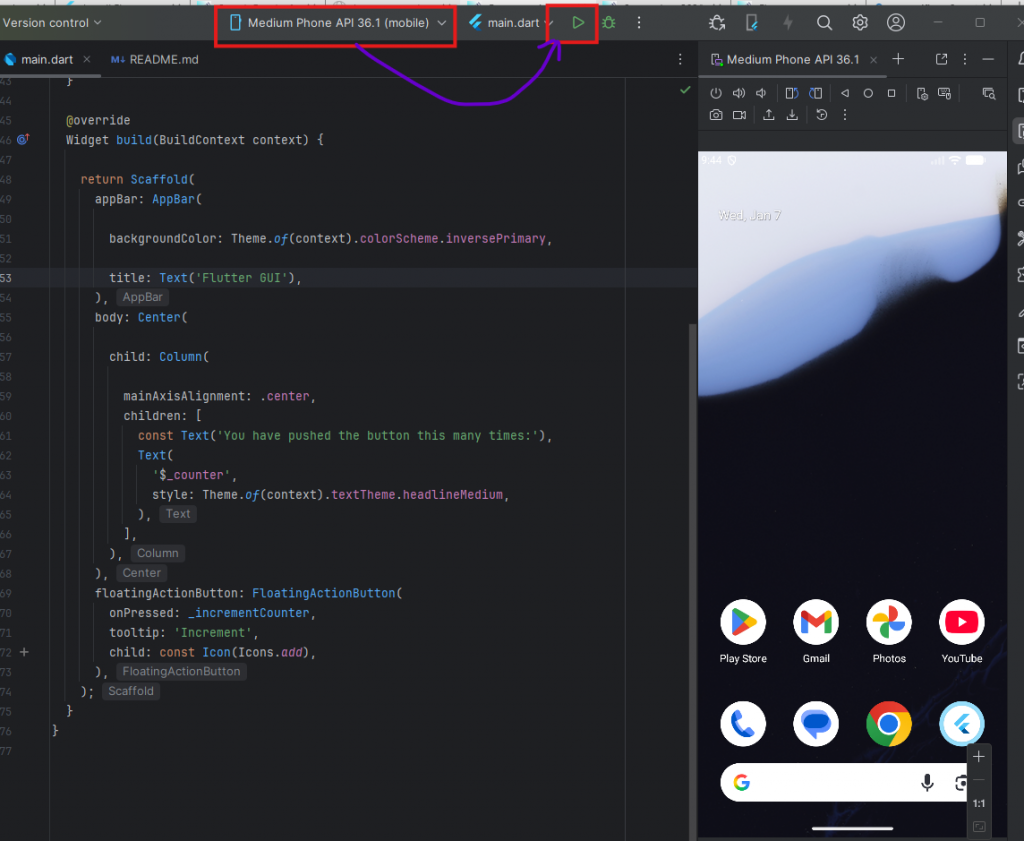This screenshot has height=841, width=1024.
Task: Add a new emulator tab with plus
Action: (898, 59)
